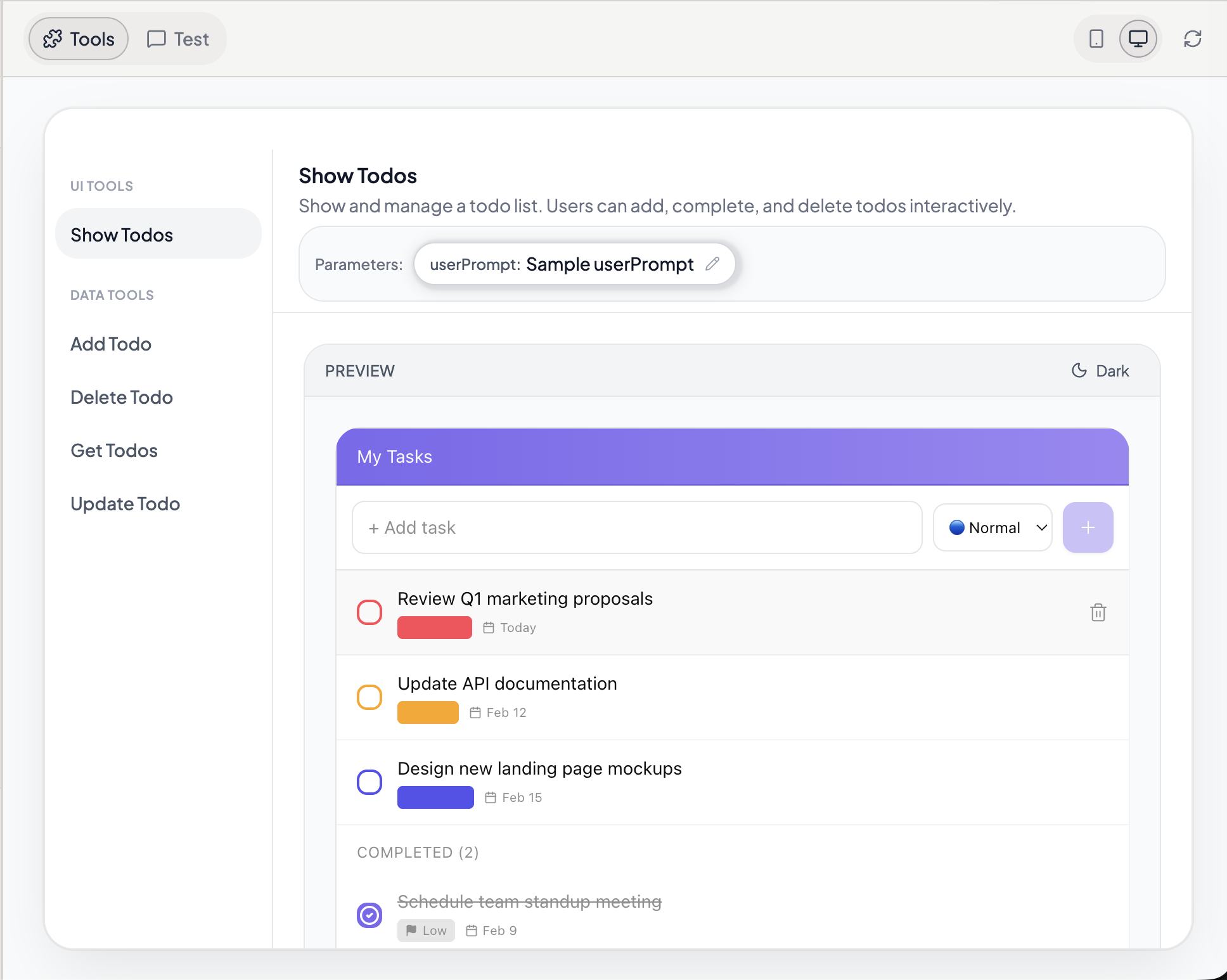The image size is (1227, 980).
Task: Uncheck Schedule team standup meeting
Action: click(x=369, y=915)
